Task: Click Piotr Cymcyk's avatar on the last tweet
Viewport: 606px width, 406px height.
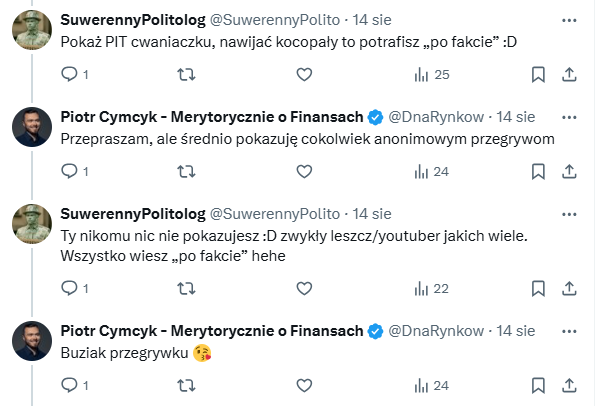Action: click(32, 341)
